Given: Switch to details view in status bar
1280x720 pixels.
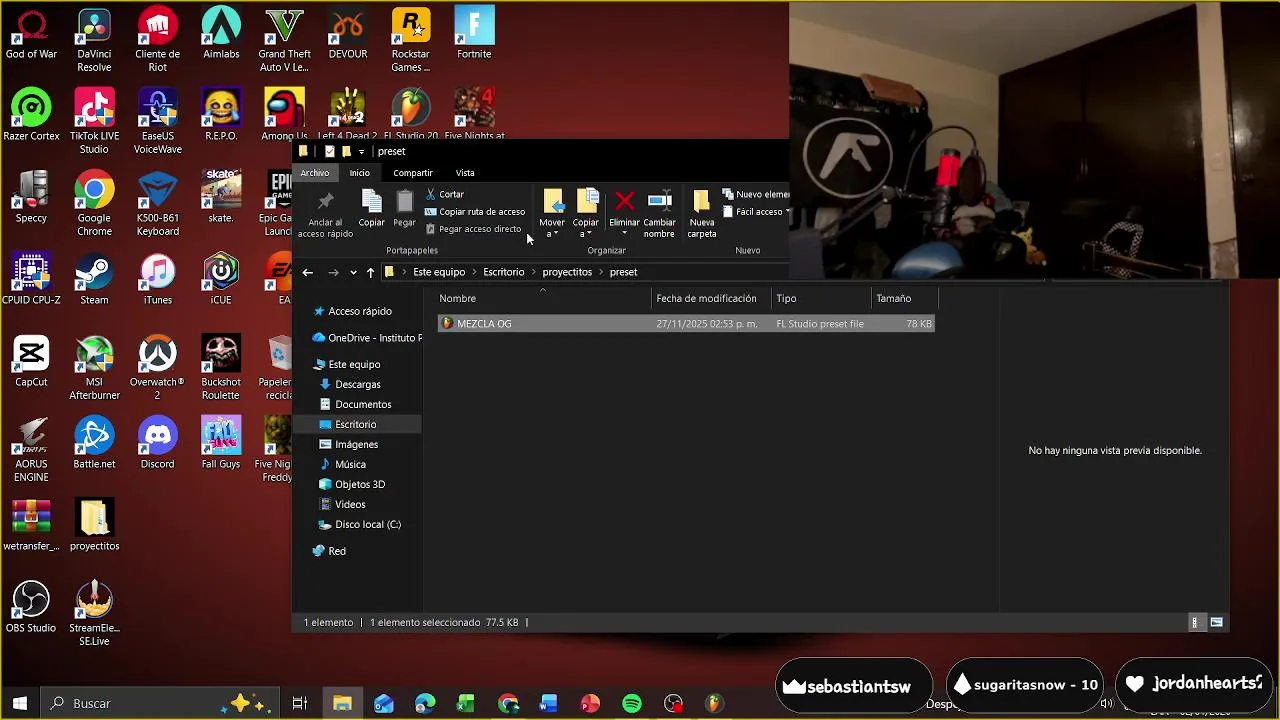Looking at the screenshot, I should tap(1194, 622).
